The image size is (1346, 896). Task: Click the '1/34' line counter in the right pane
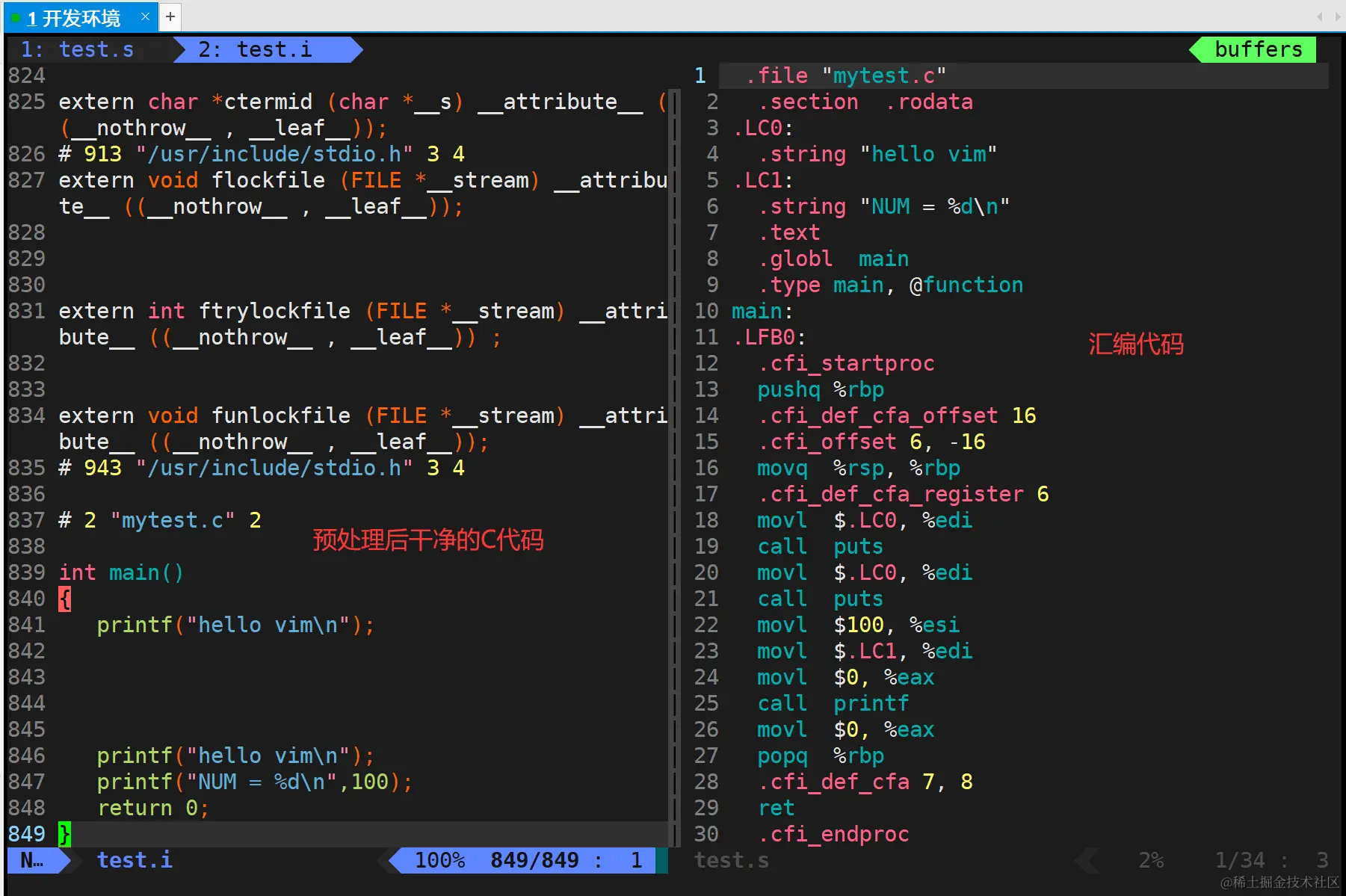[x=1240, y=860]
